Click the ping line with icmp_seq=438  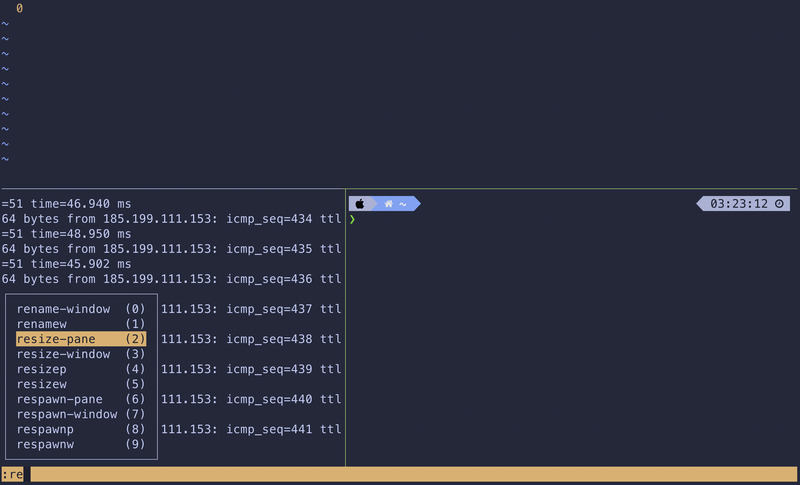[251, 339]
